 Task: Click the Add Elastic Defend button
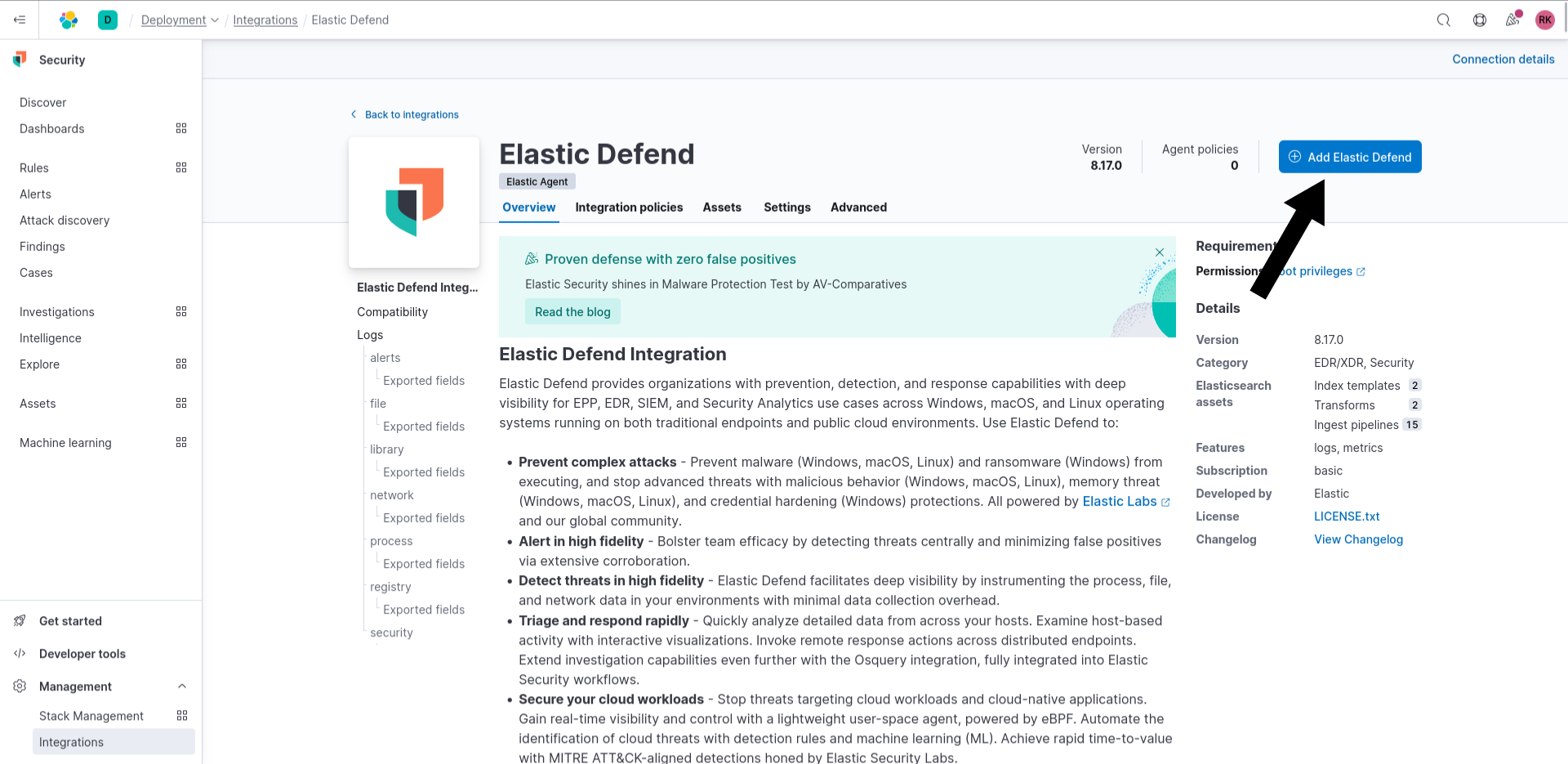[1350, 157]
